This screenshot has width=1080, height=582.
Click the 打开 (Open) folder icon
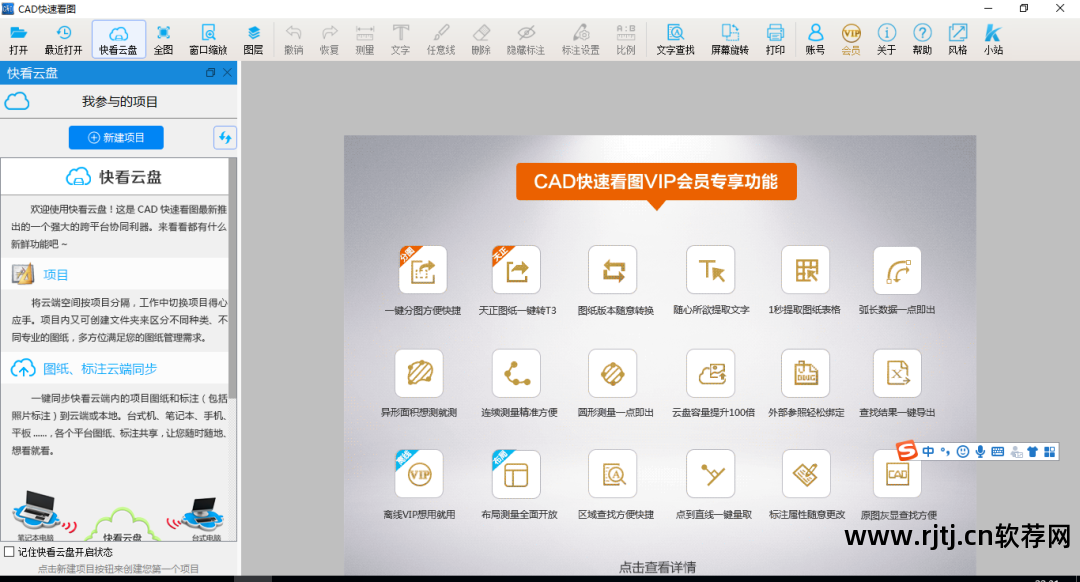(x=18, y=38)
